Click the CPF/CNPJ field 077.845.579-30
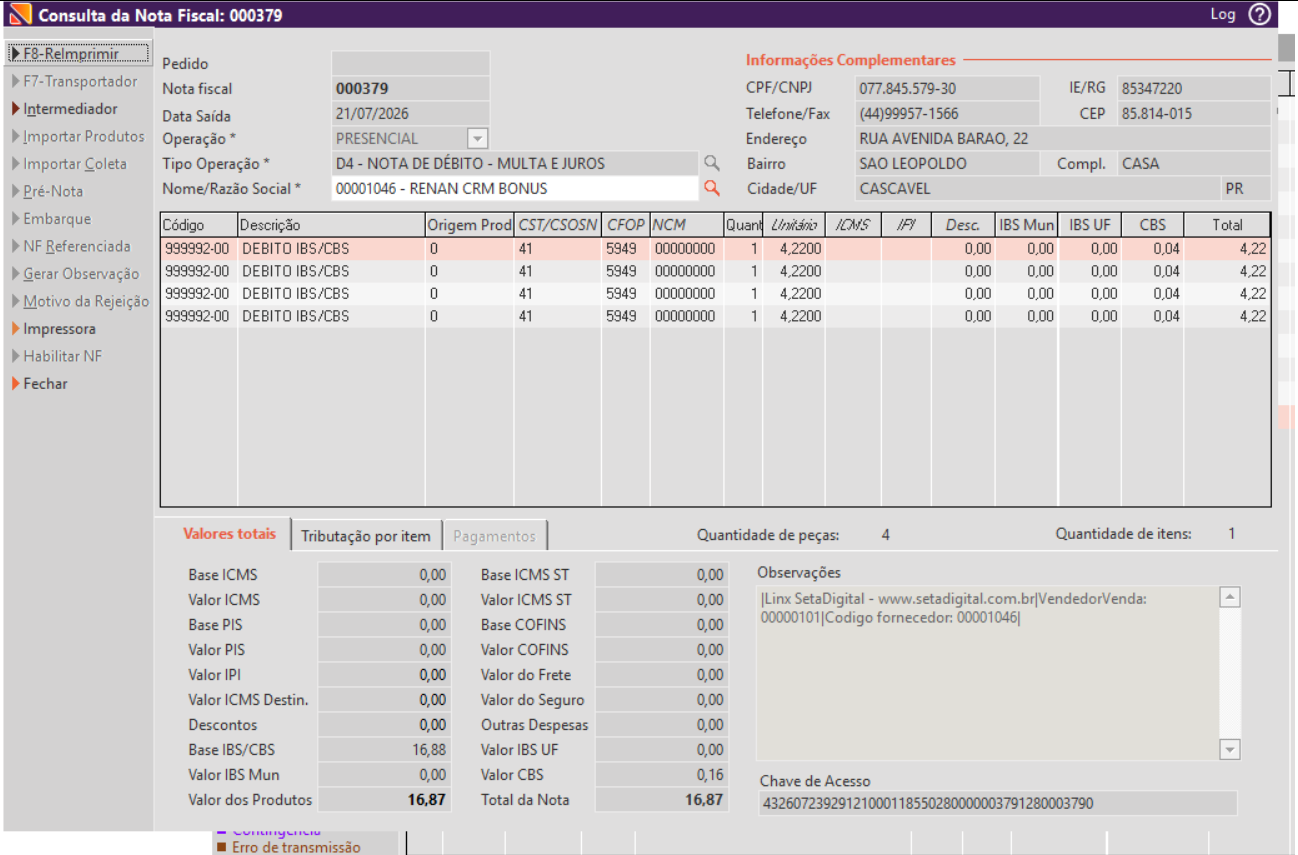 pos(948,88)
